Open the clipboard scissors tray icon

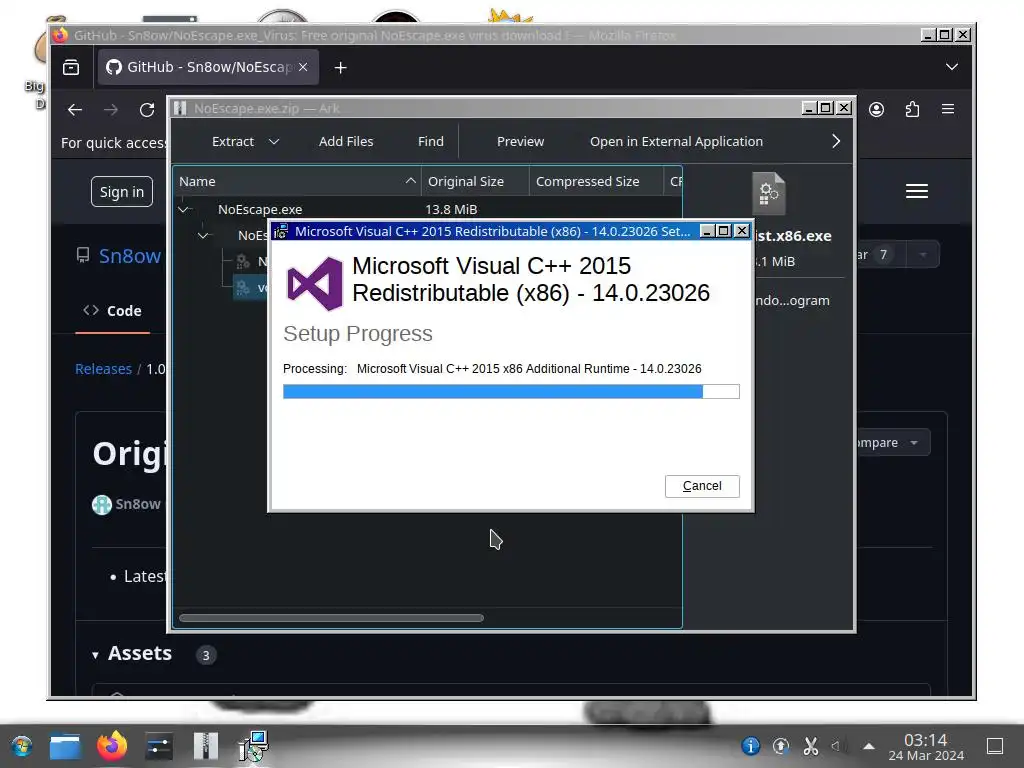[x=810, y=746]
